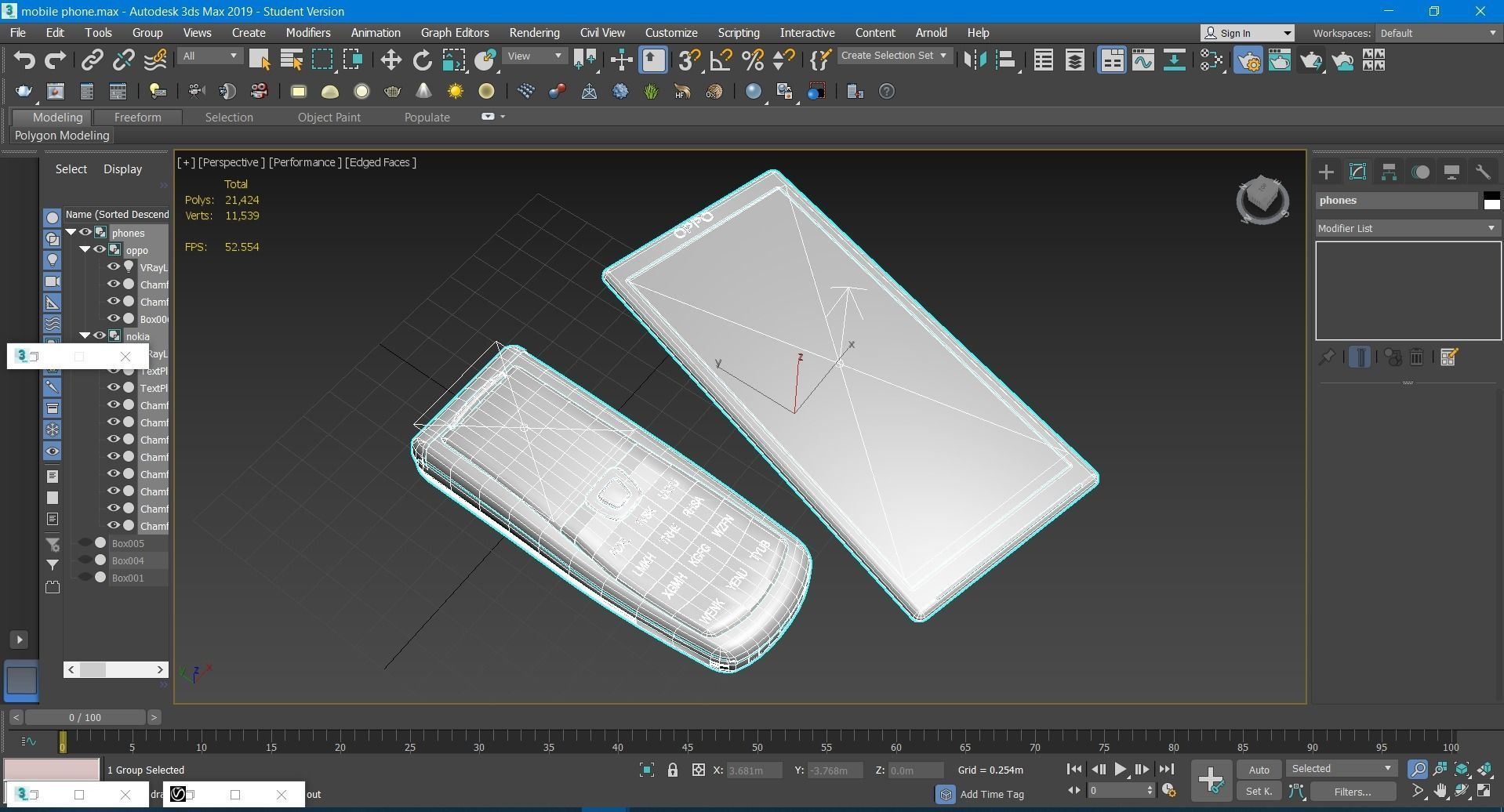Select the Select and Link tool
Image resolution: width=1504 pixels, height=812 pixels.
pyautogui.click(x=93, y=60)
